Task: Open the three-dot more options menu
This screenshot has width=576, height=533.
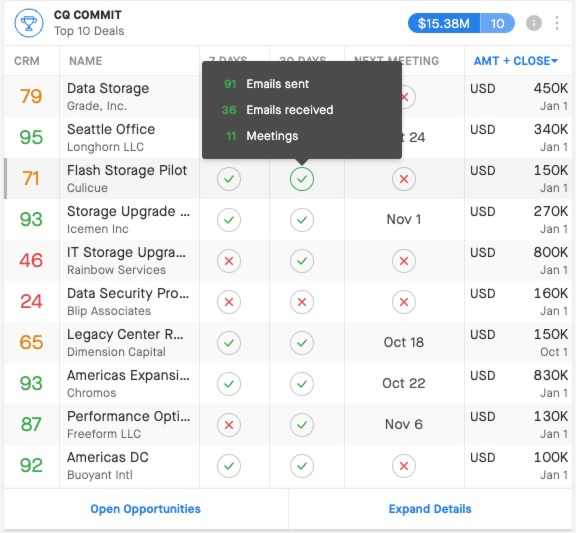Action: point(557,23)
